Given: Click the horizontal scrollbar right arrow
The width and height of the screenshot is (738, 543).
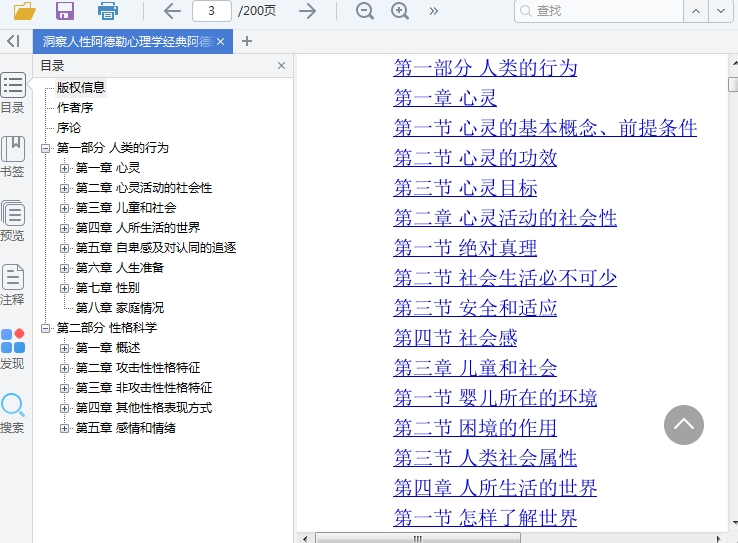Looking at the screenshot, I should (718, 538).
